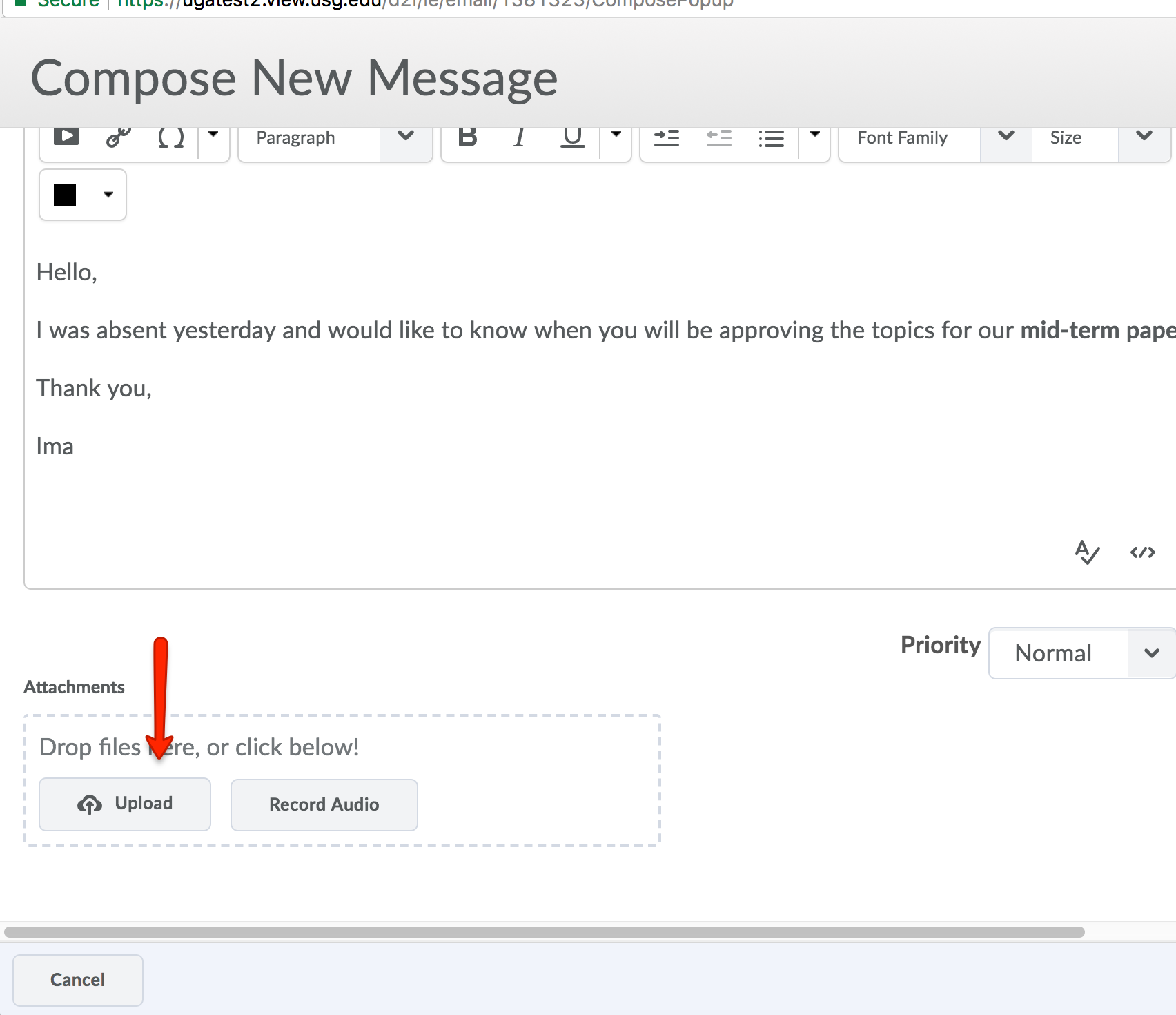Click the insert symbol brackets icon
1176x1015 pixels.
coord(170,137)
